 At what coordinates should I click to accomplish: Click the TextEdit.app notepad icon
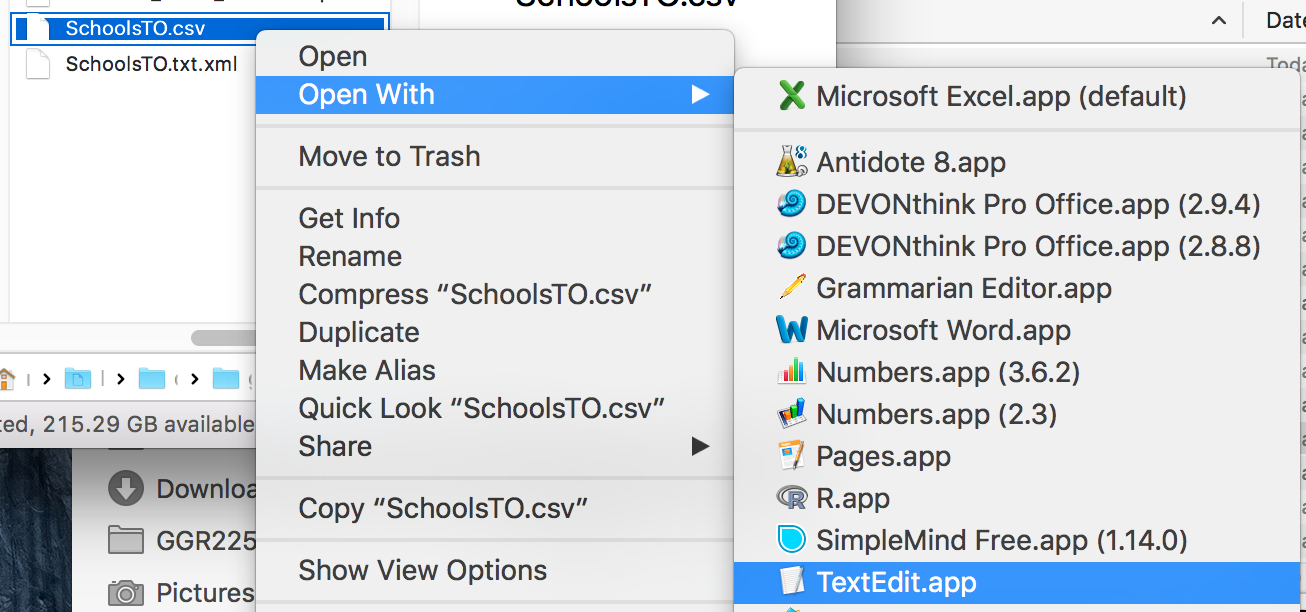coord(792,582)
